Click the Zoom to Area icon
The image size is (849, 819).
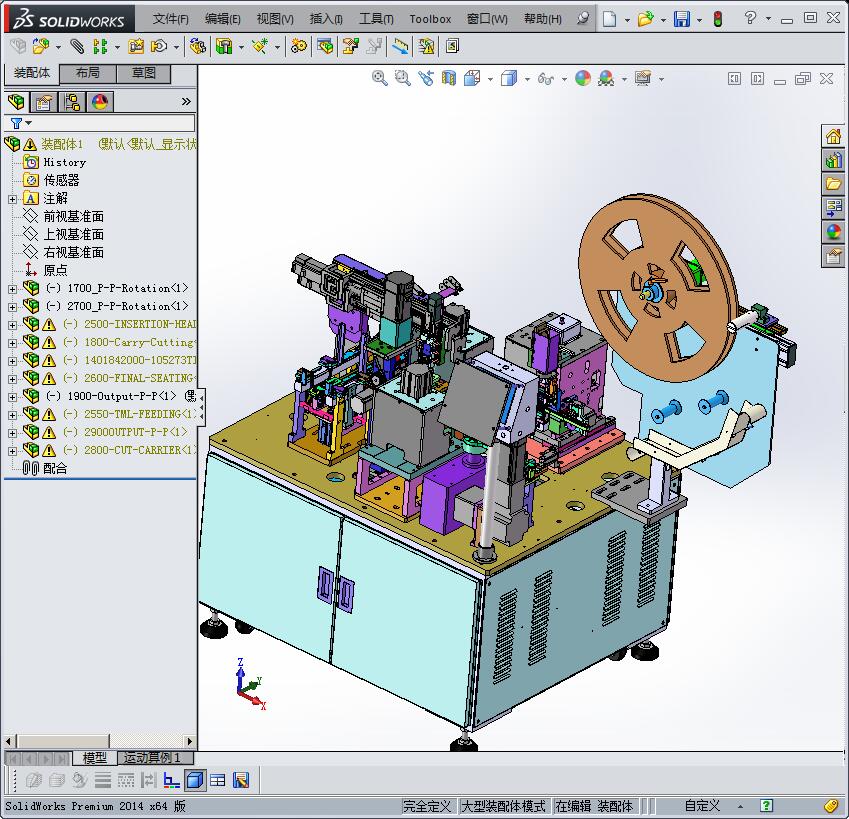pos(402,78)
